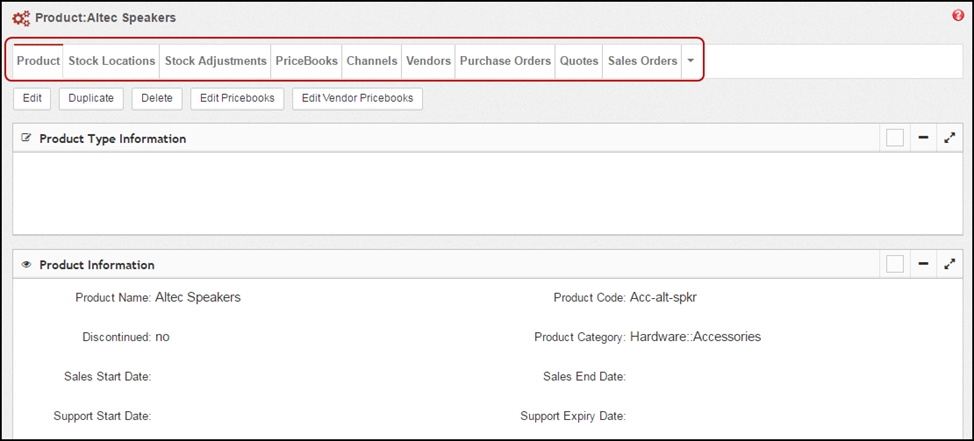Click the Edit Pricebooks button

pyautogui.click(x=237, y=98)
